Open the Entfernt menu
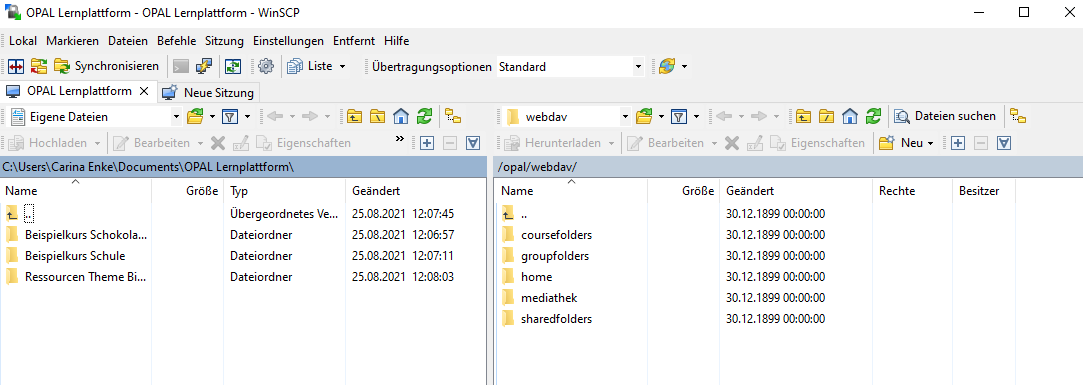 (354, 41)
